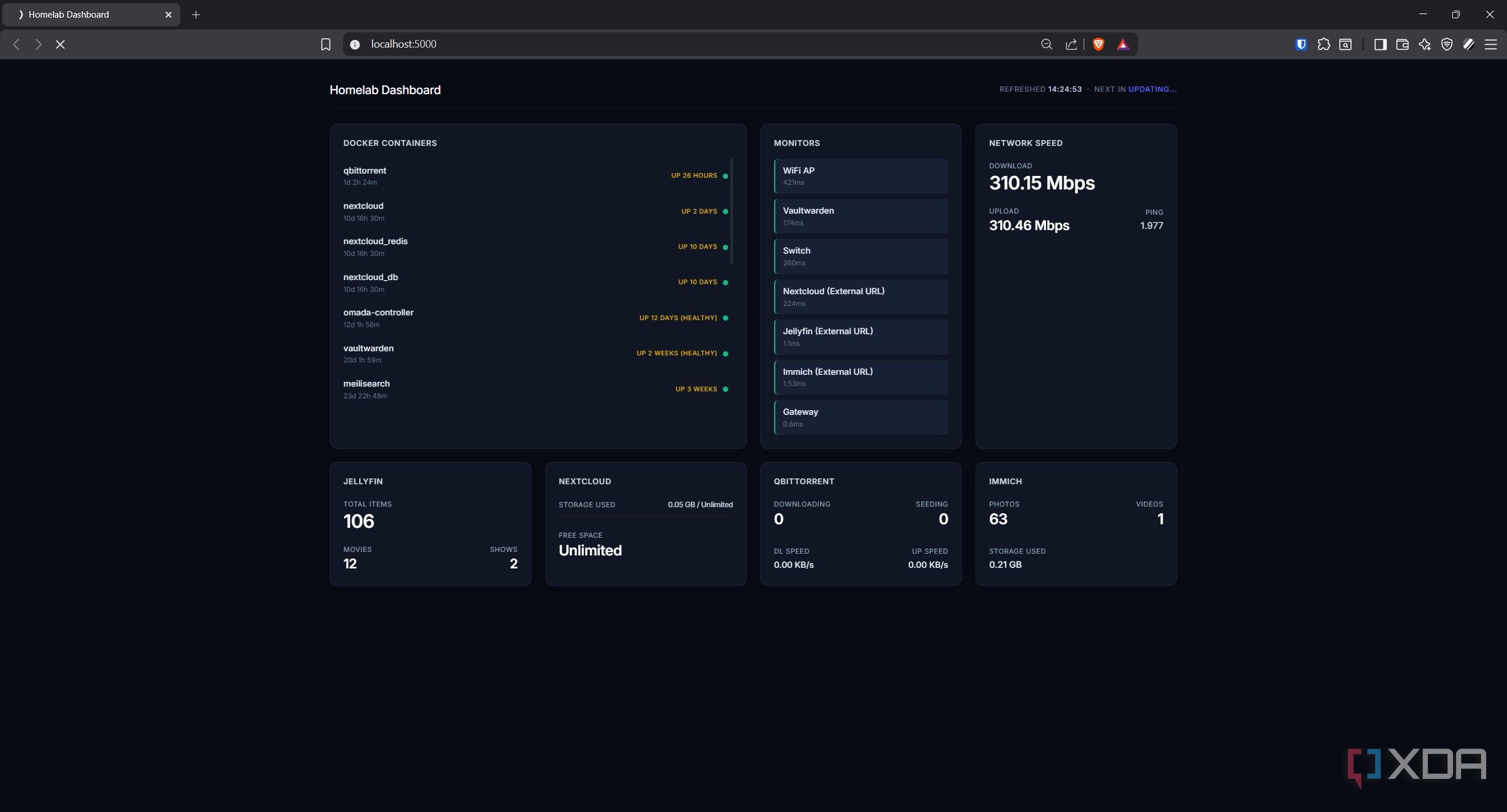
Task: Close the Homelab Dashboard tab
Action: 168,15
